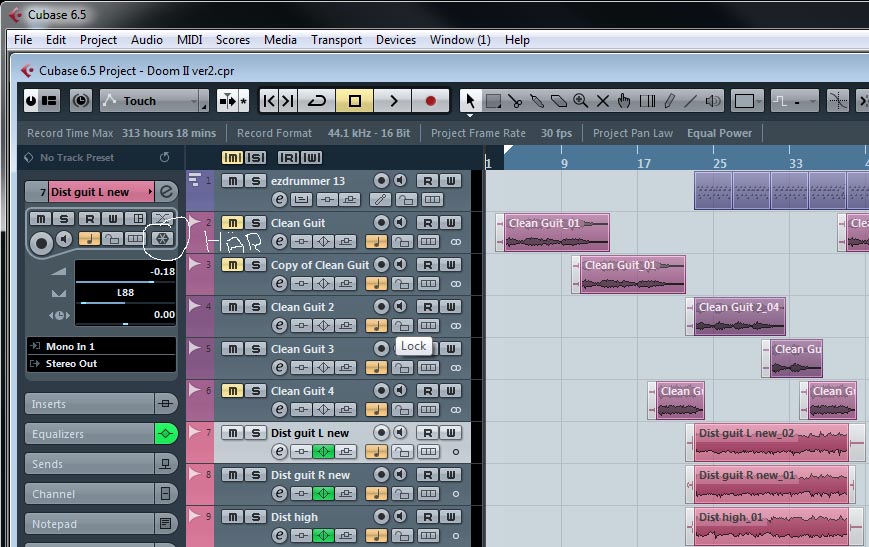Toggle Write automation on ezdrummer 13

coord(451,181)
